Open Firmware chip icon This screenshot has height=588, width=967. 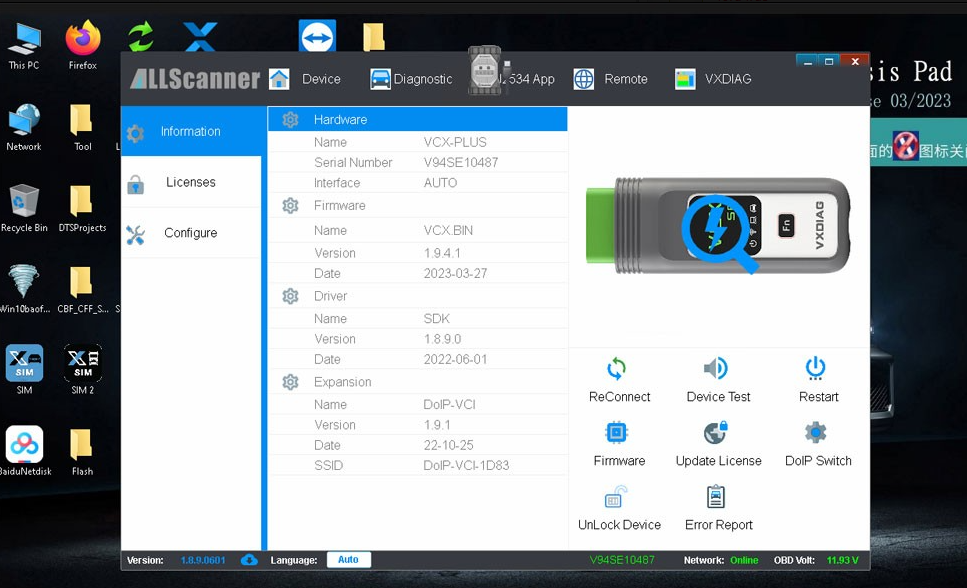[x=617, y=433]
